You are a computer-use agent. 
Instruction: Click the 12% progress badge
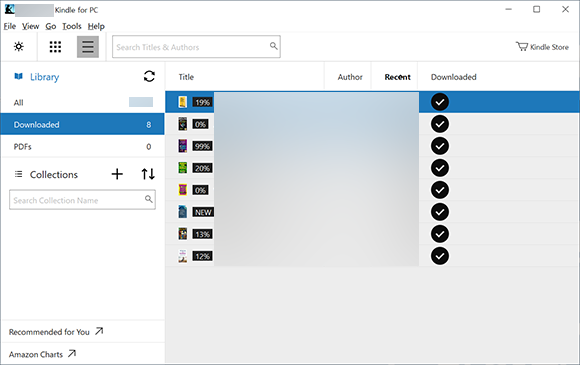pos(202,256)
